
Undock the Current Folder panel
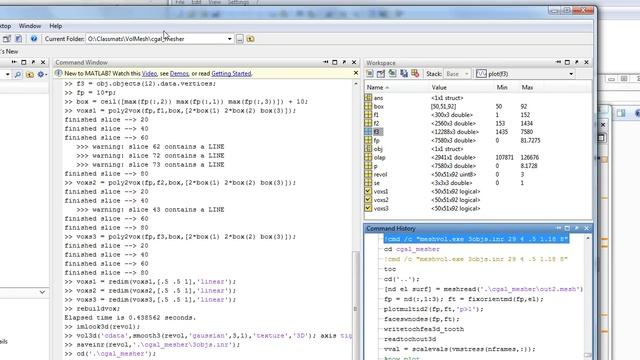click(x=33, y=62)
